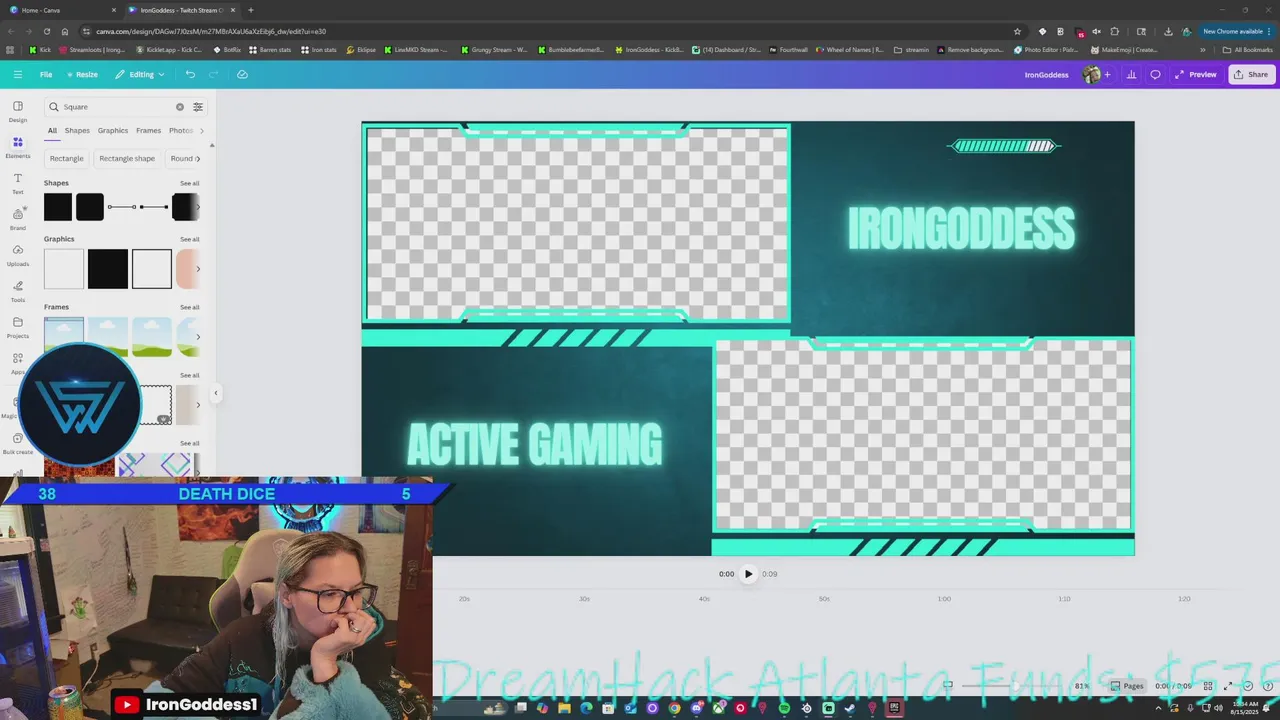Image resolution: width=1280 pixels, height=720 pixels.
Task: Toggle Pages view in bottom bar
Action: 1127,686
